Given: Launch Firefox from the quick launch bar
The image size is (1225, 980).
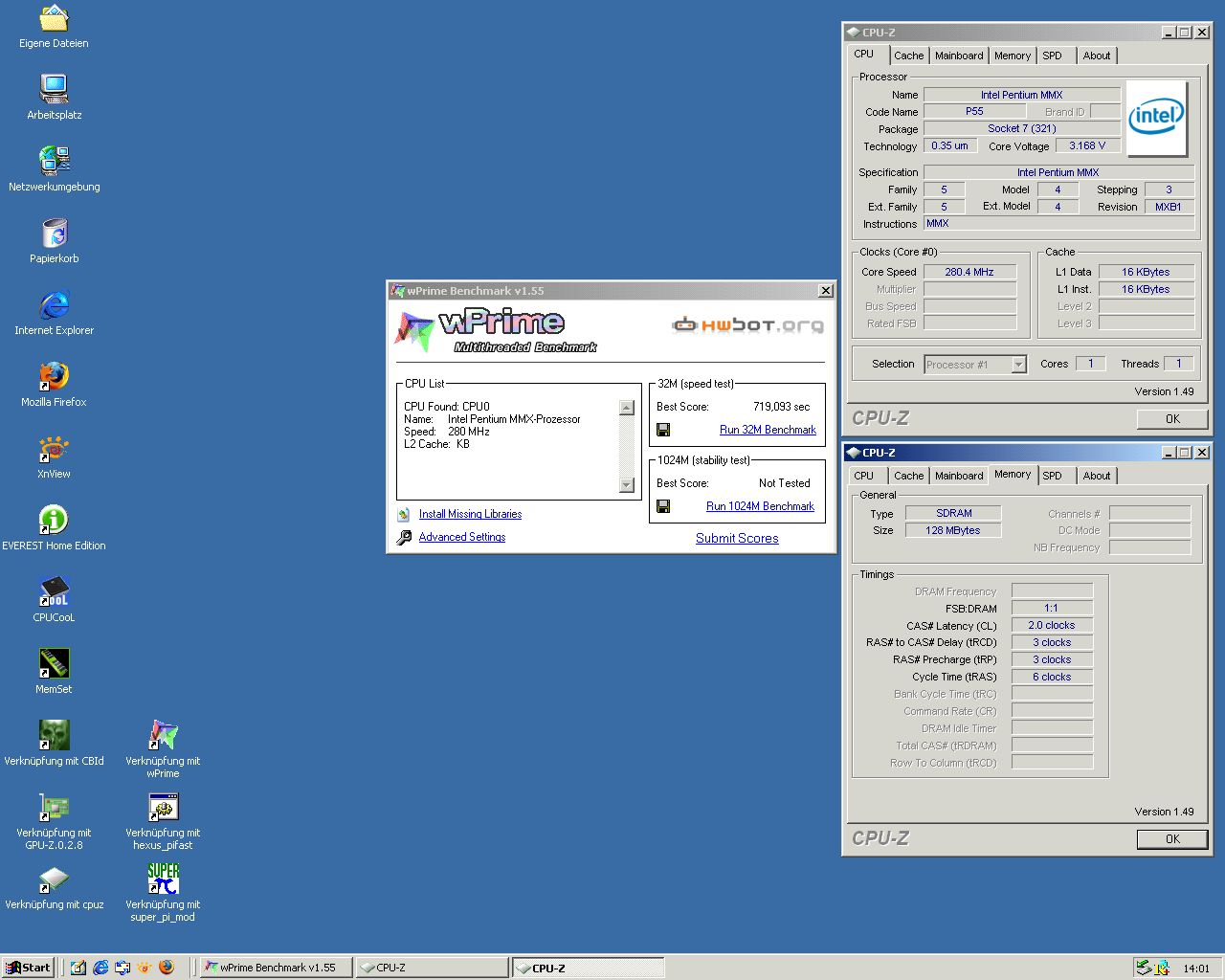Looking at the screenshot, I should point(166,968).
